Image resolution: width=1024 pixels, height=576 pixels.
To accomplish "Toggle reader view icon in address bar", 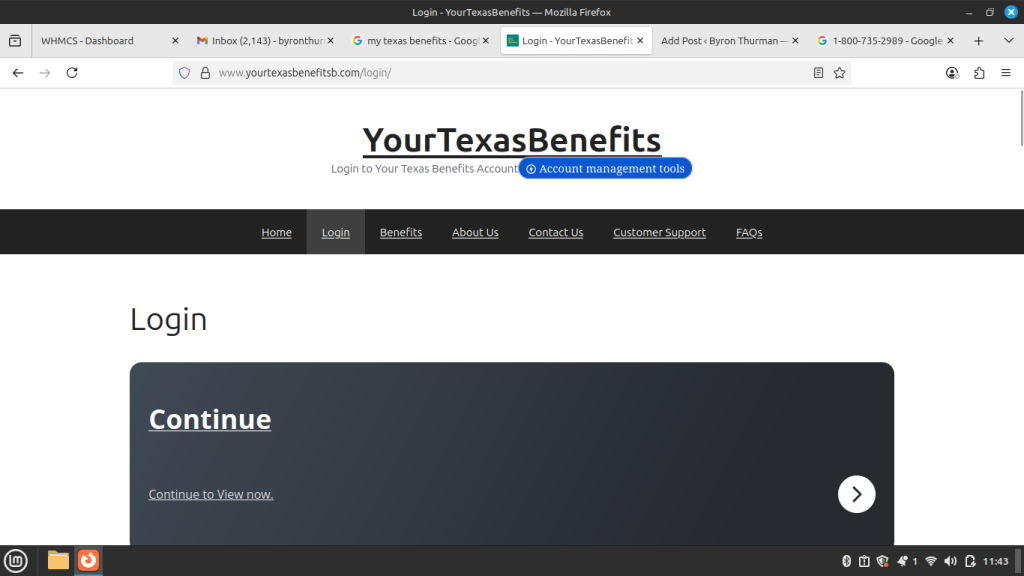I will point(818,73).
